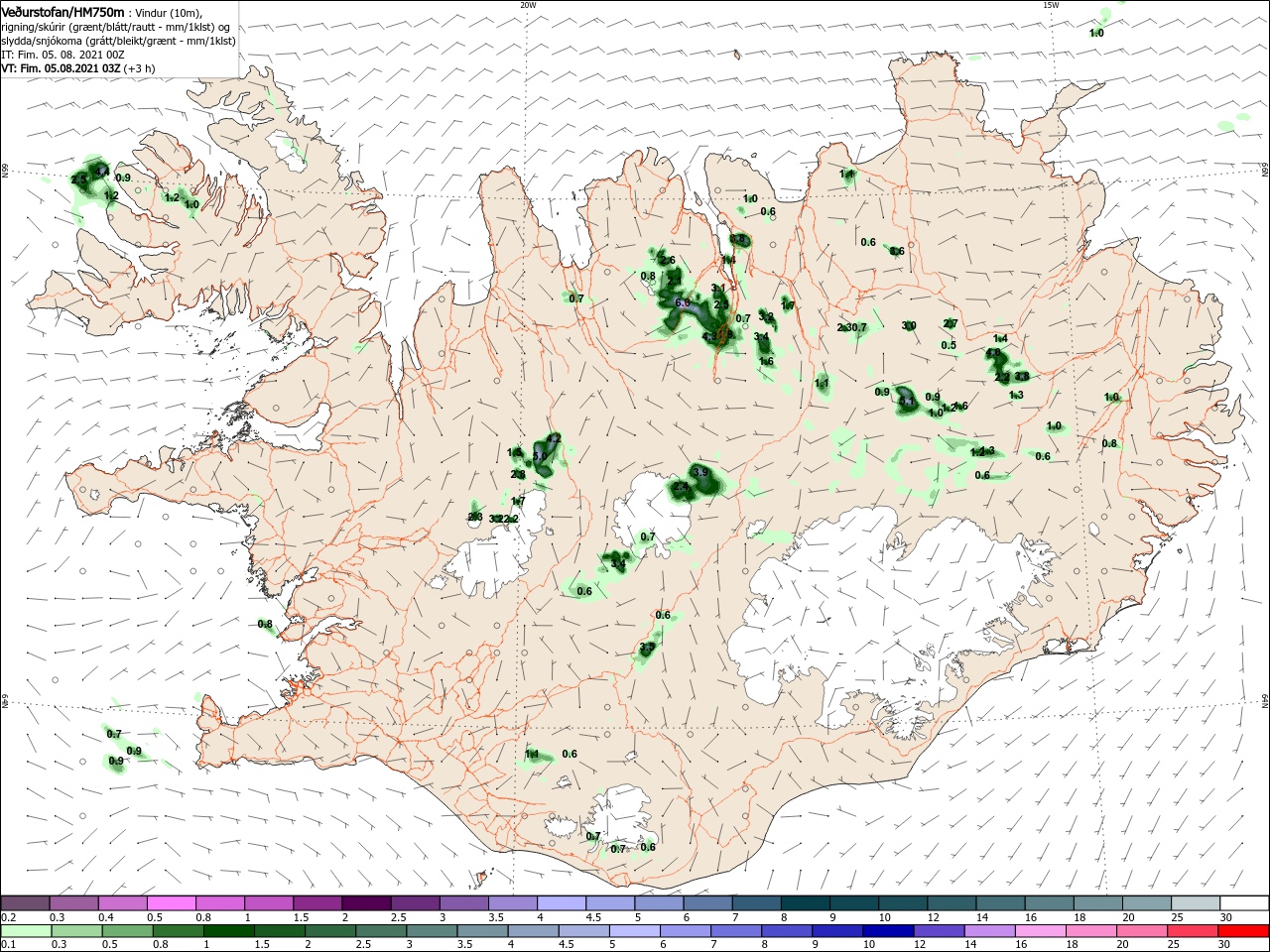Click the 4.0 value in the eastern rain cell
The width and height of the screenshot is (1270, 952).
(x=993, y=353)
